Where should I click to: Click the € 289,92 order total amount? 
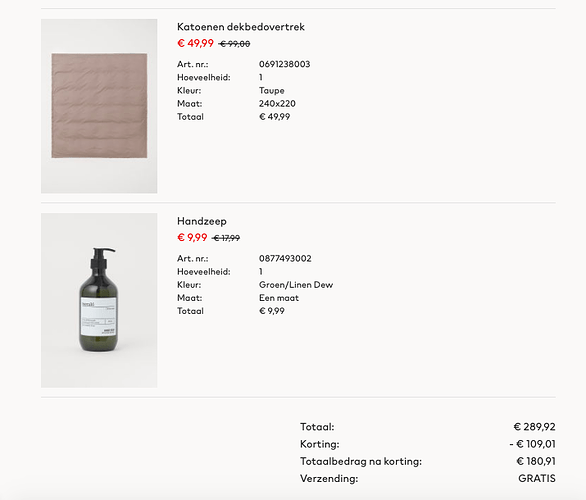(534, 427)
